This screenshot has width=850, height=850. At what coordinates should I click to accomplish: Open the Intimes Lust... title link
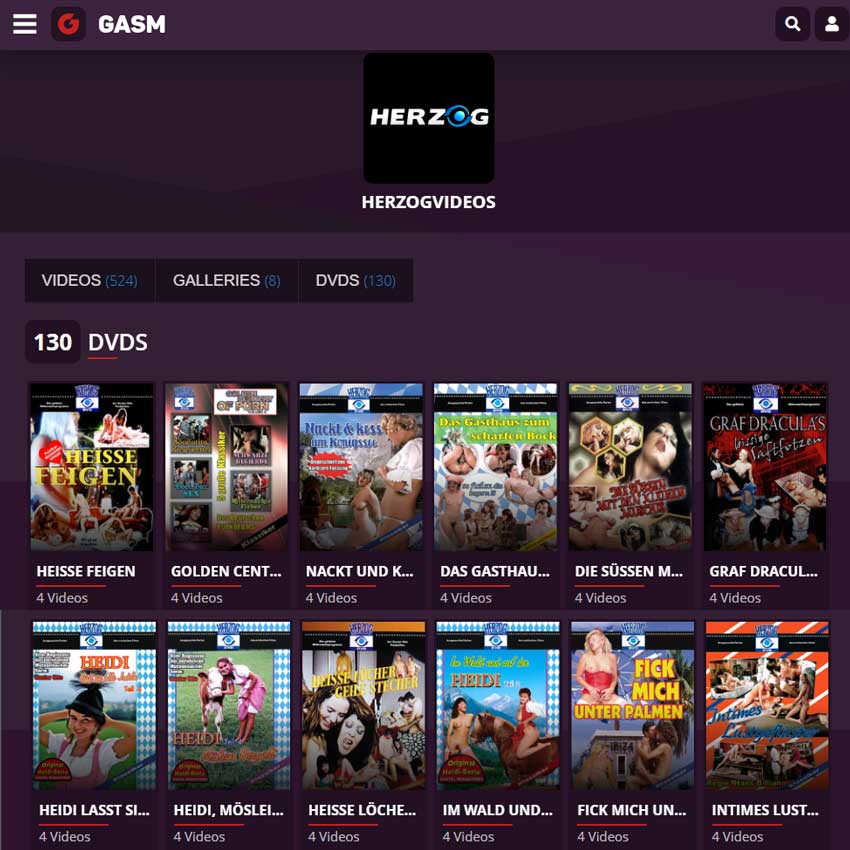pyautogui.click(x=765, y=810)
